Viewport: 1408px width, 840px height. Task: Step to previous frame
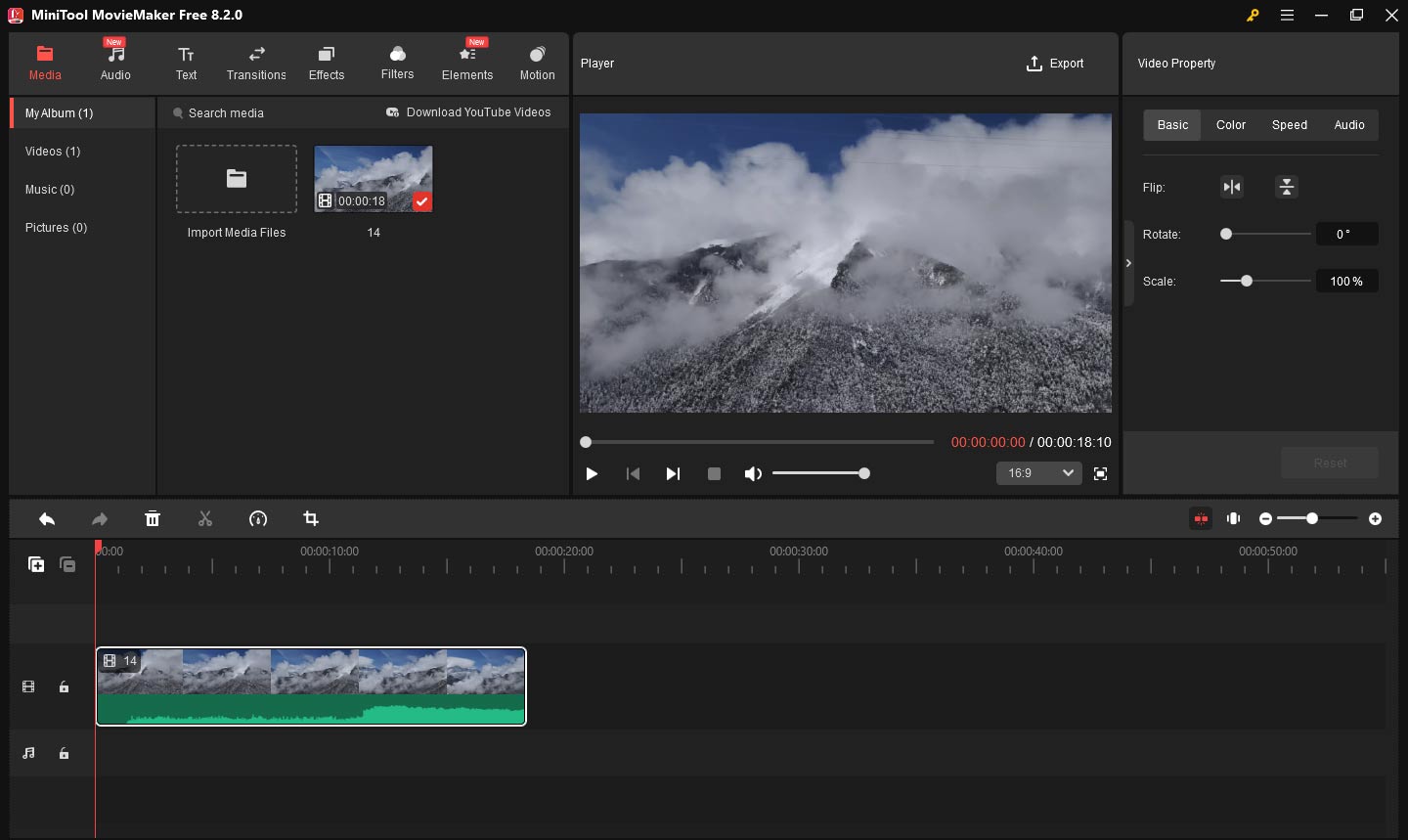point(633,473)
